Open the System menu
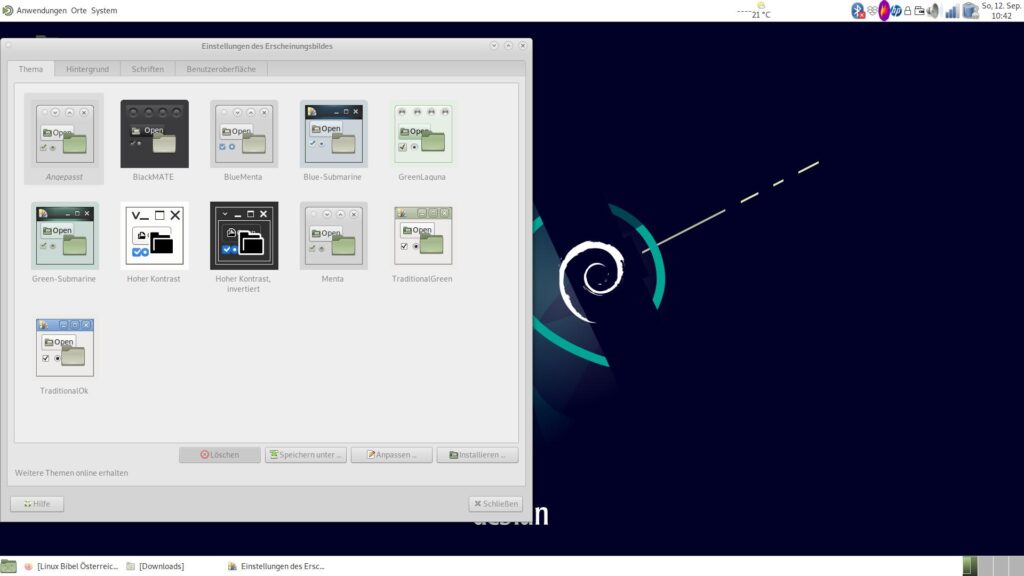Viewport: 1024px width, 576px height. 104,10
